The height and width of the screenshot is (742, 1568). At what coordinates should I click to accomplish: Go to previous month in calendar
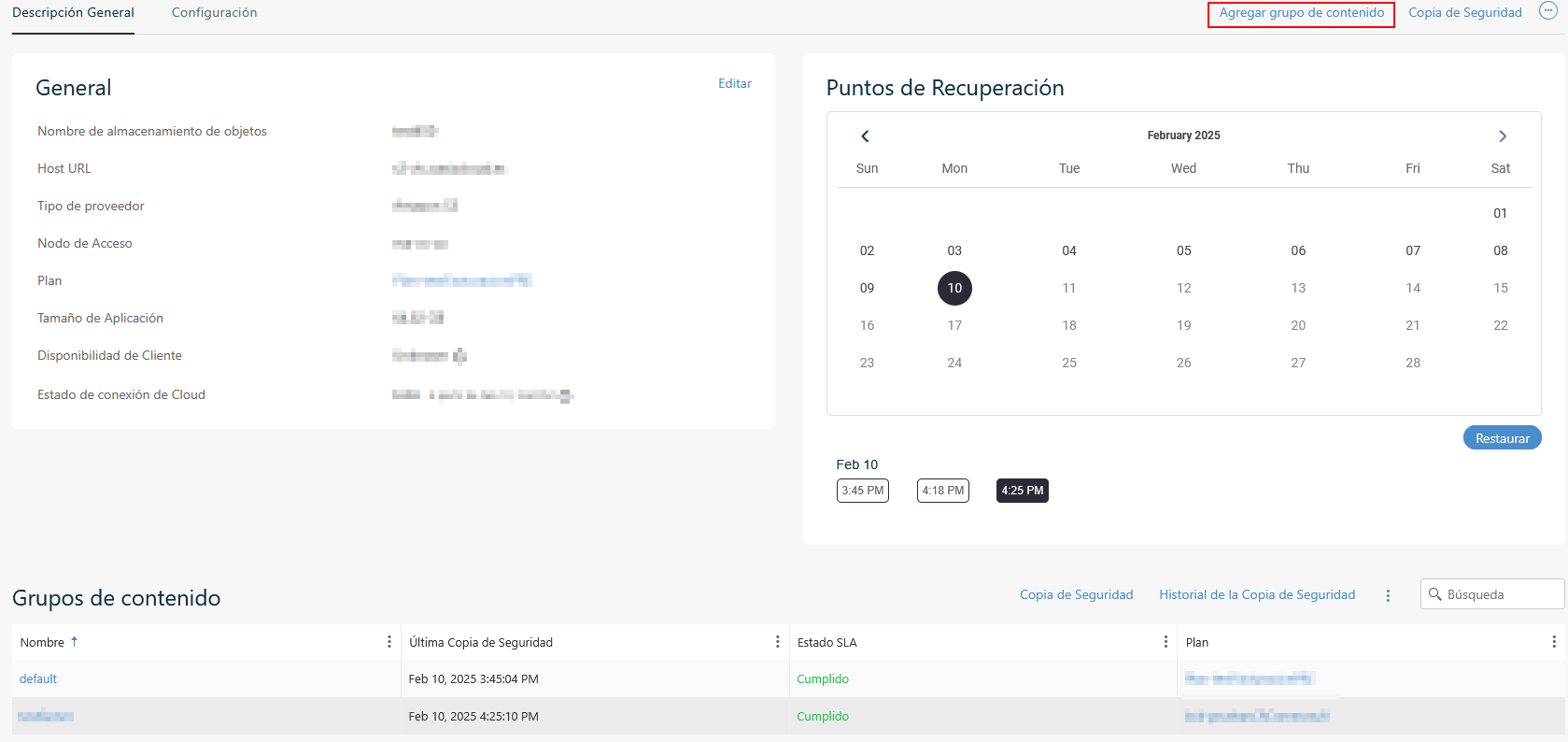tap(865, 136)
